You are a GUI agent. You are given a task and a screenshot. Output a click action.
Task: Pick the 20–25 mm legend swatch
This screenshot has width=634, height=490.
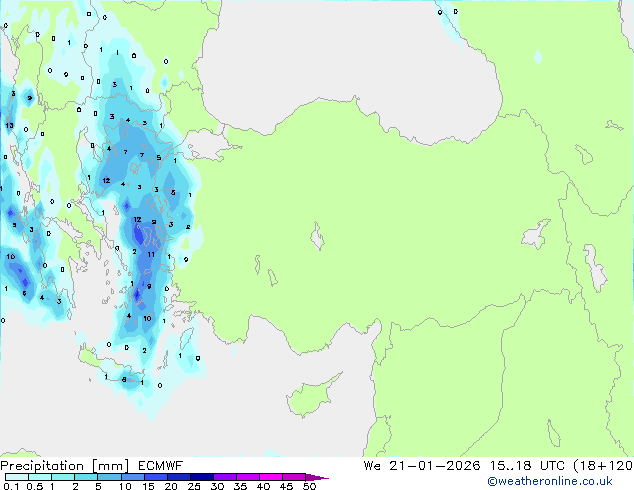coord(178,477)
